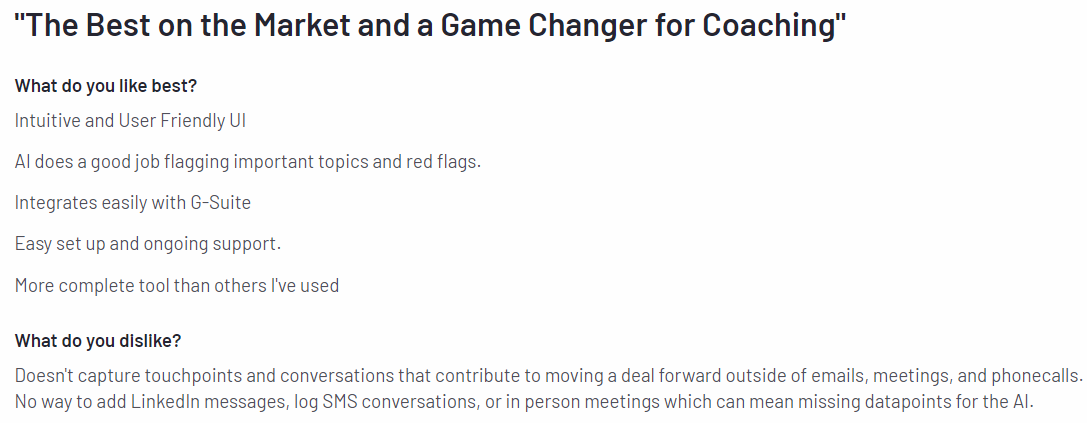Click the sentence about AI flagging important topics
This screenshot has width=1087, height=423.
247,162
